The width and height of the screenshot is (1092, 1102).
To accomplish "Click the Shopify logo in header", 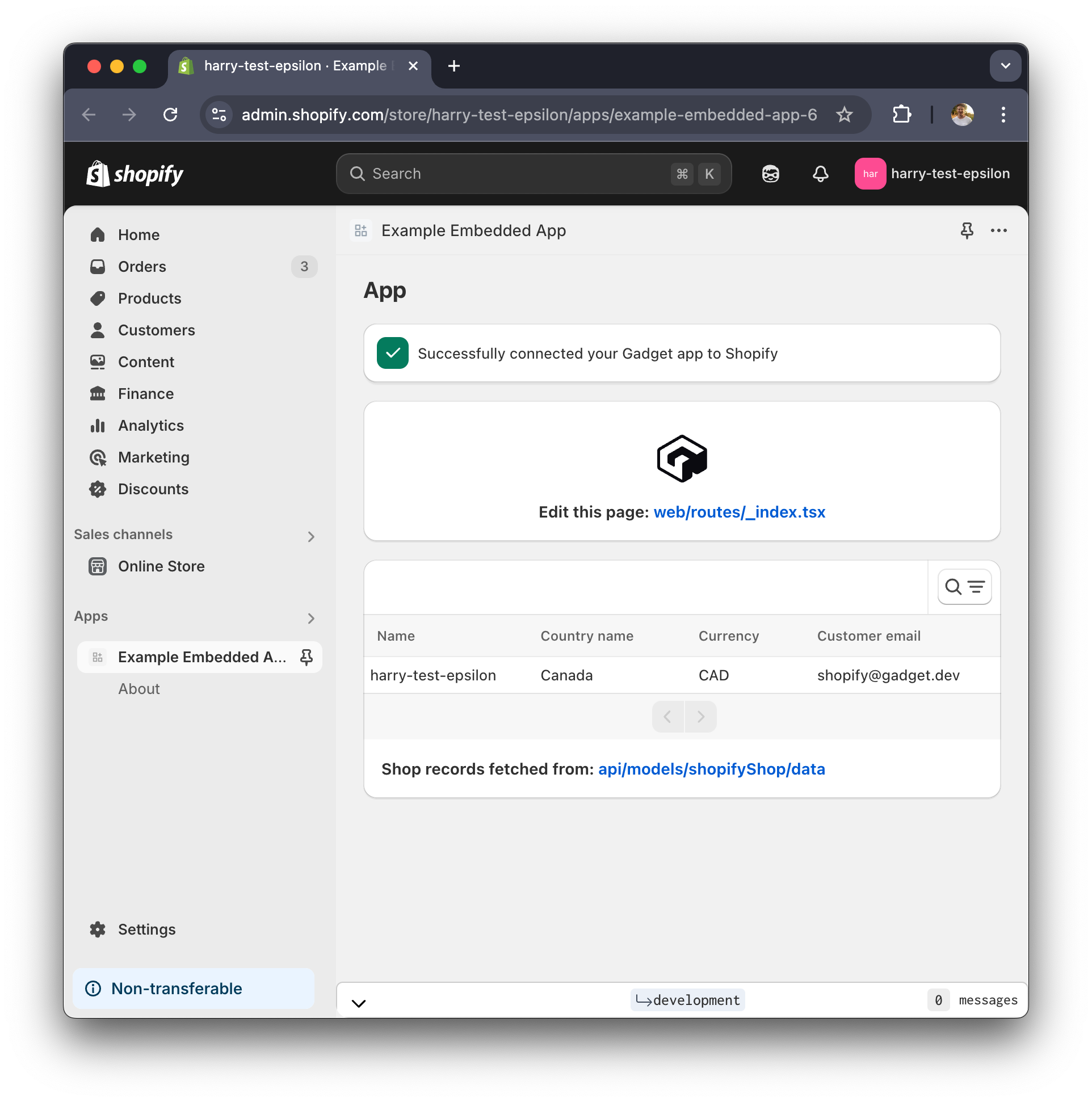I will (135, 174).
